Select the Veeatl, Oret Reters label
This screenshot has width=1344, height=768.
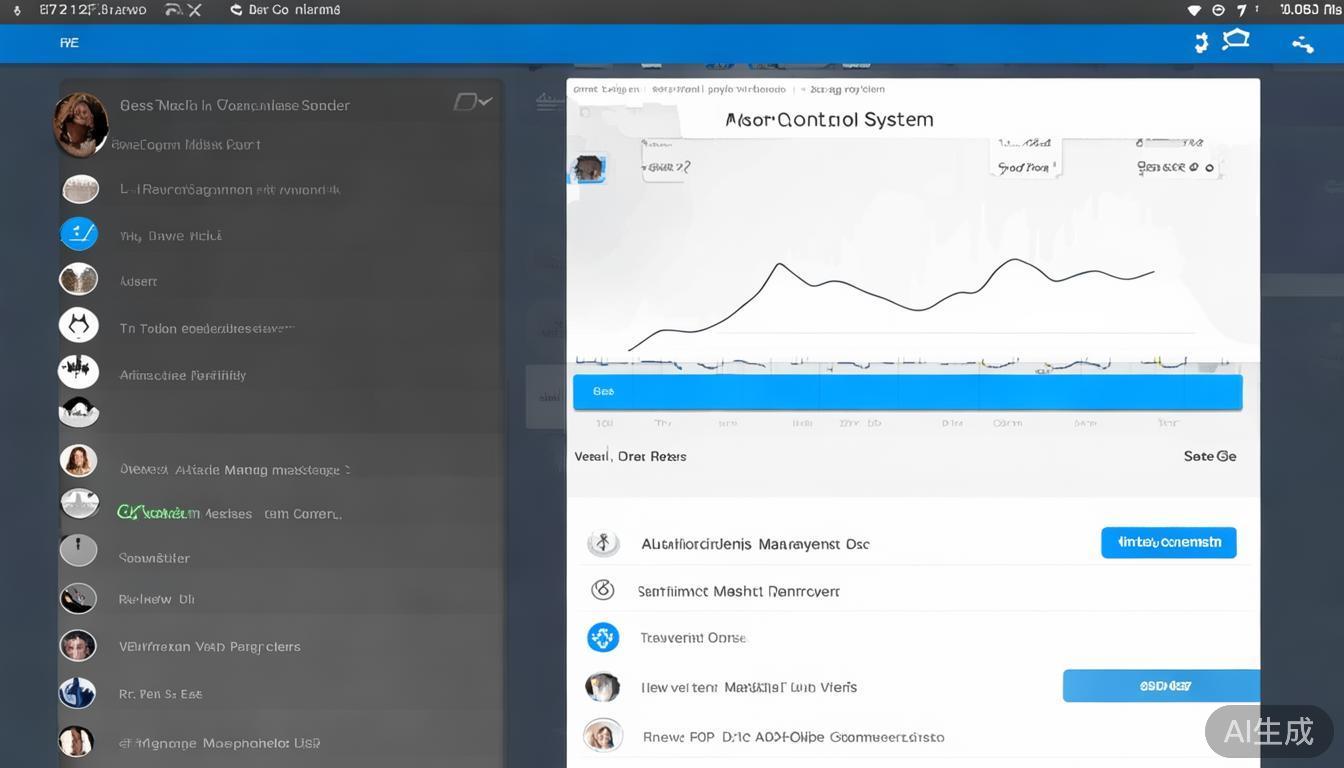coord(630,456)
